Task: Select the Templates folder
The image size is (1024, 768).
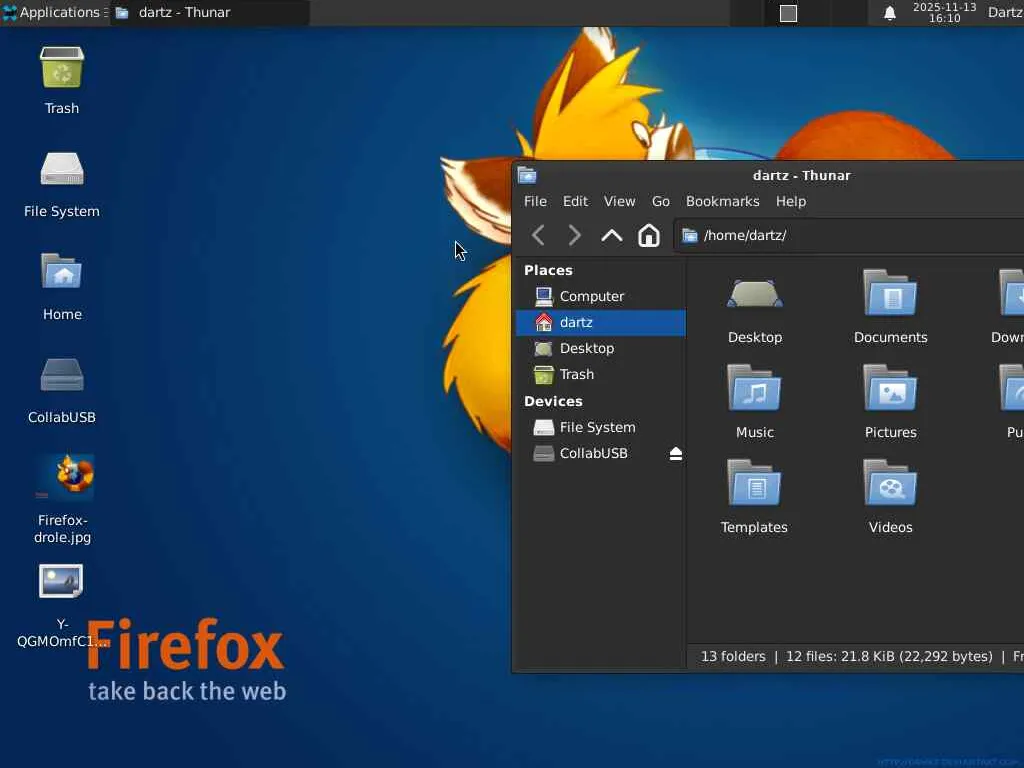Action: click(x=754, y=496)
